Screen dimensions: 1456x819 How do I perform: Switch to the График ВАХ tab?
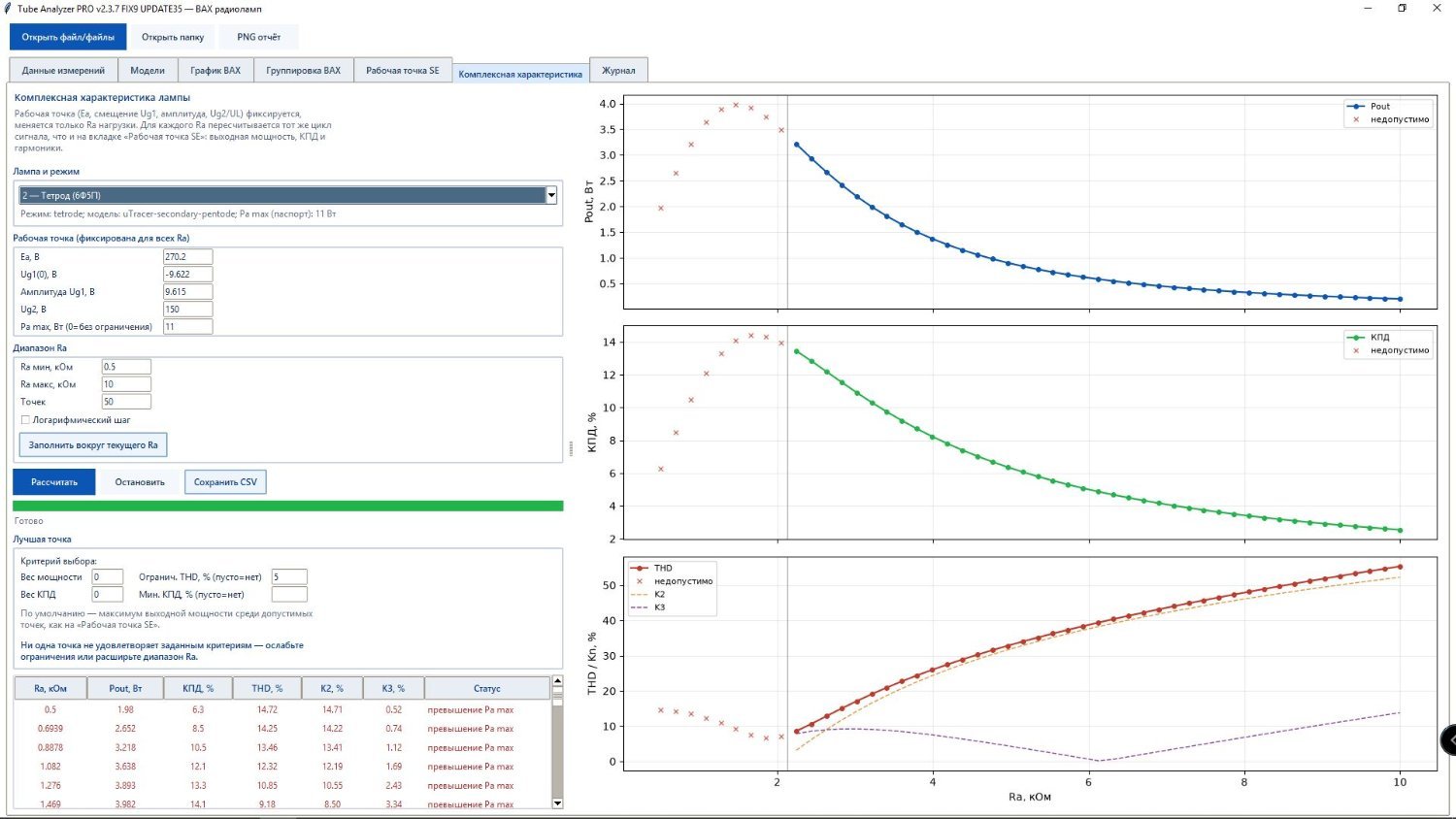[x=215, y=70]
